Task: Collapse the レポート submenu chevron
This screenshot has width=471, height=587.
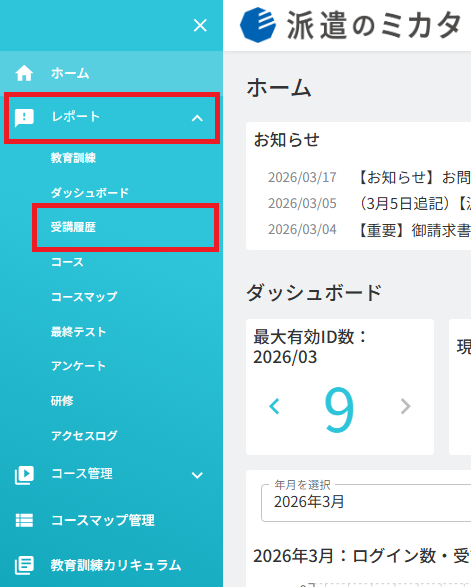Action: click(197, 118)
